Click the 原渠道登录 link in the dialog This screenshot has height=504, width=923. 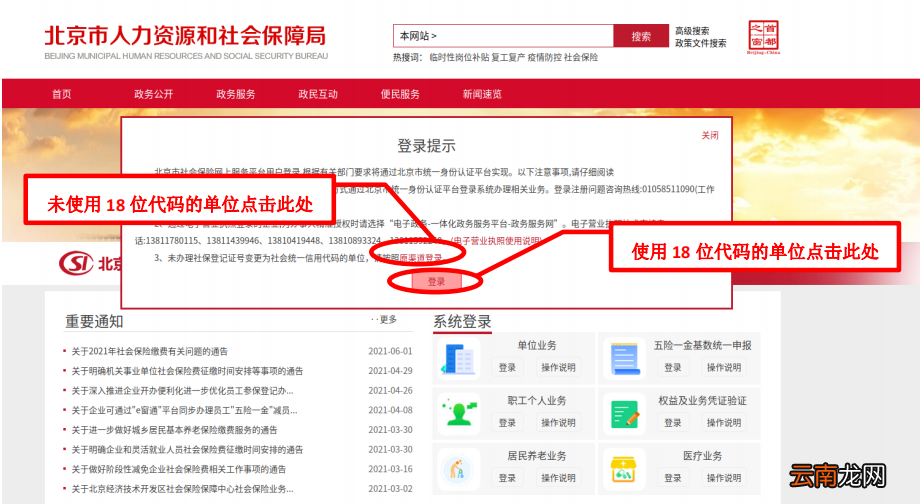(420, 258)
